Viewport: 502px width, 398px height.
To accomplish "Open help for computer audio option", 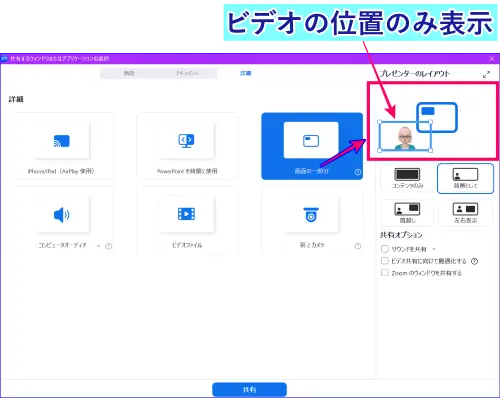I will 108,246.
